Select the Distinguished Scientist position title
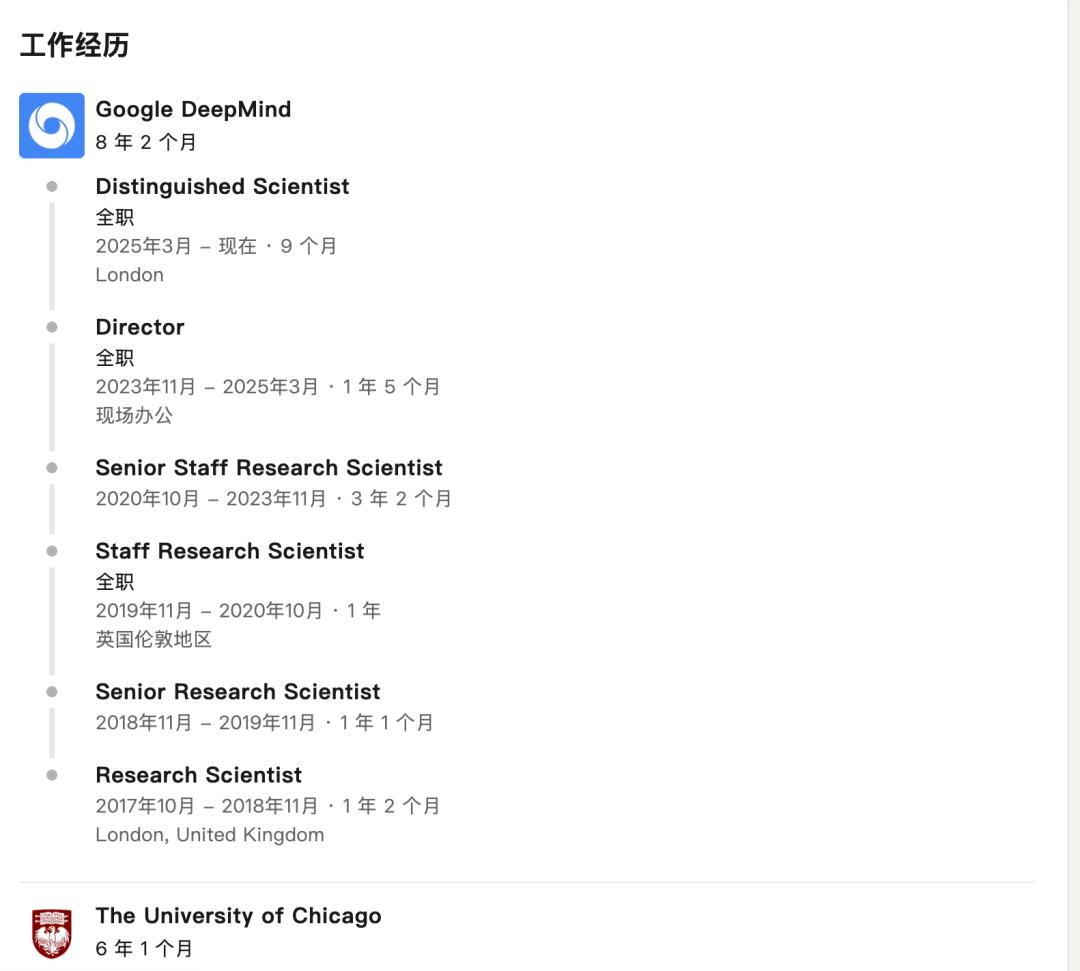Screen dimensions: 1080x971 tap(222, 187)
